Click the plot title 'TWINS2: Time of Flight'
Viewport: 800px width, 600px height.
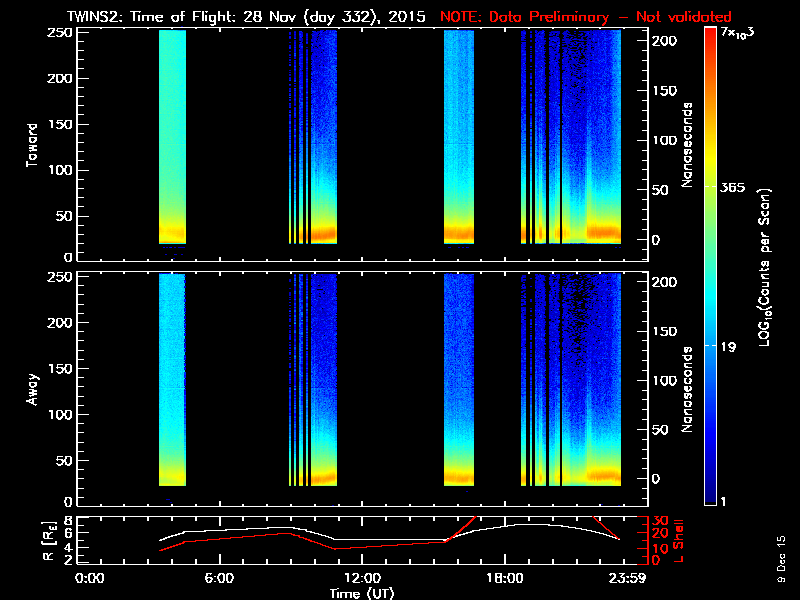pyautogui.click(x=180, y=17)
